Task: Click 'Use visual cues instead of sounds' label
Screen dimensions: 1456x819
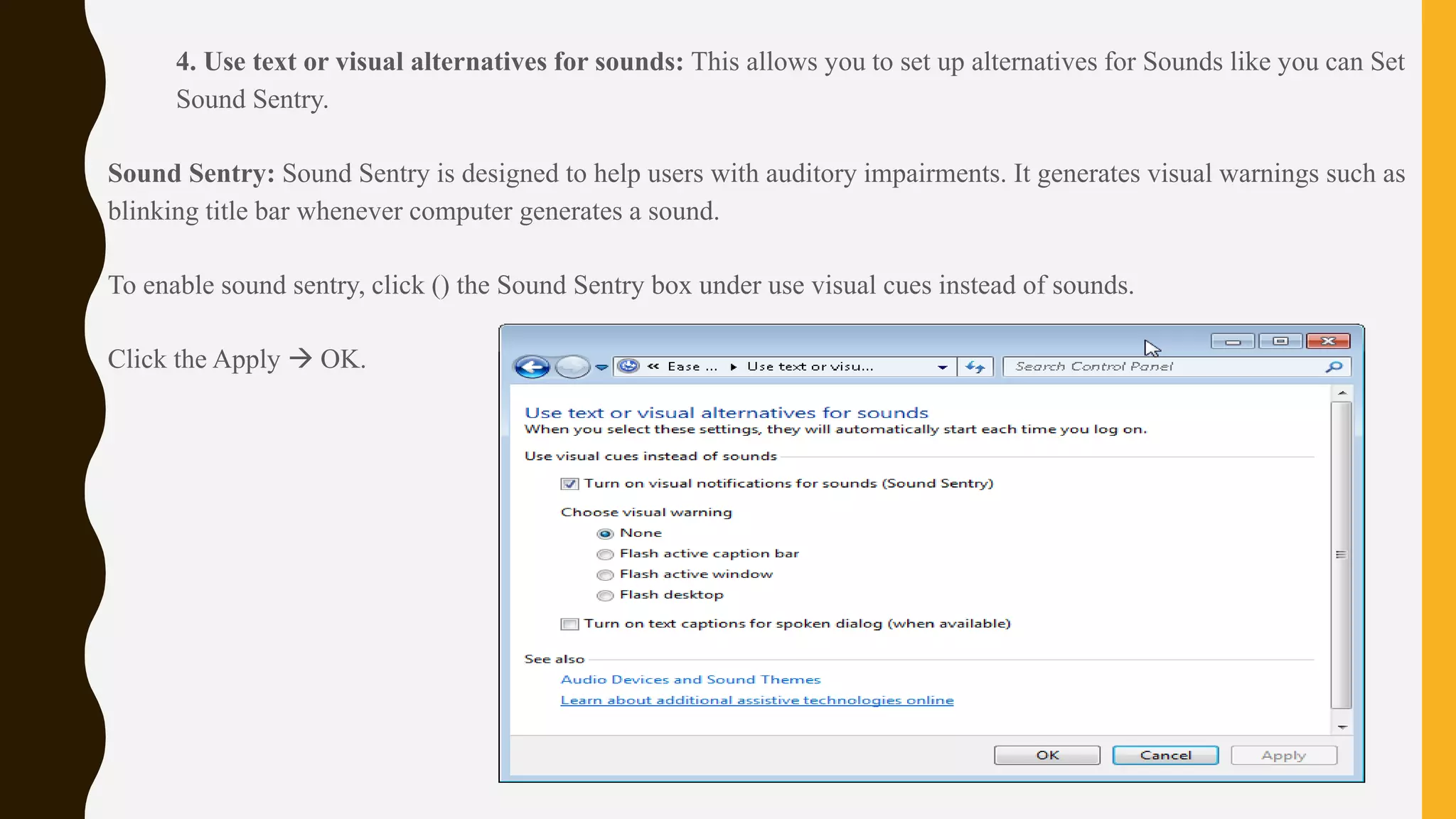Action: (x=651, y=456)
